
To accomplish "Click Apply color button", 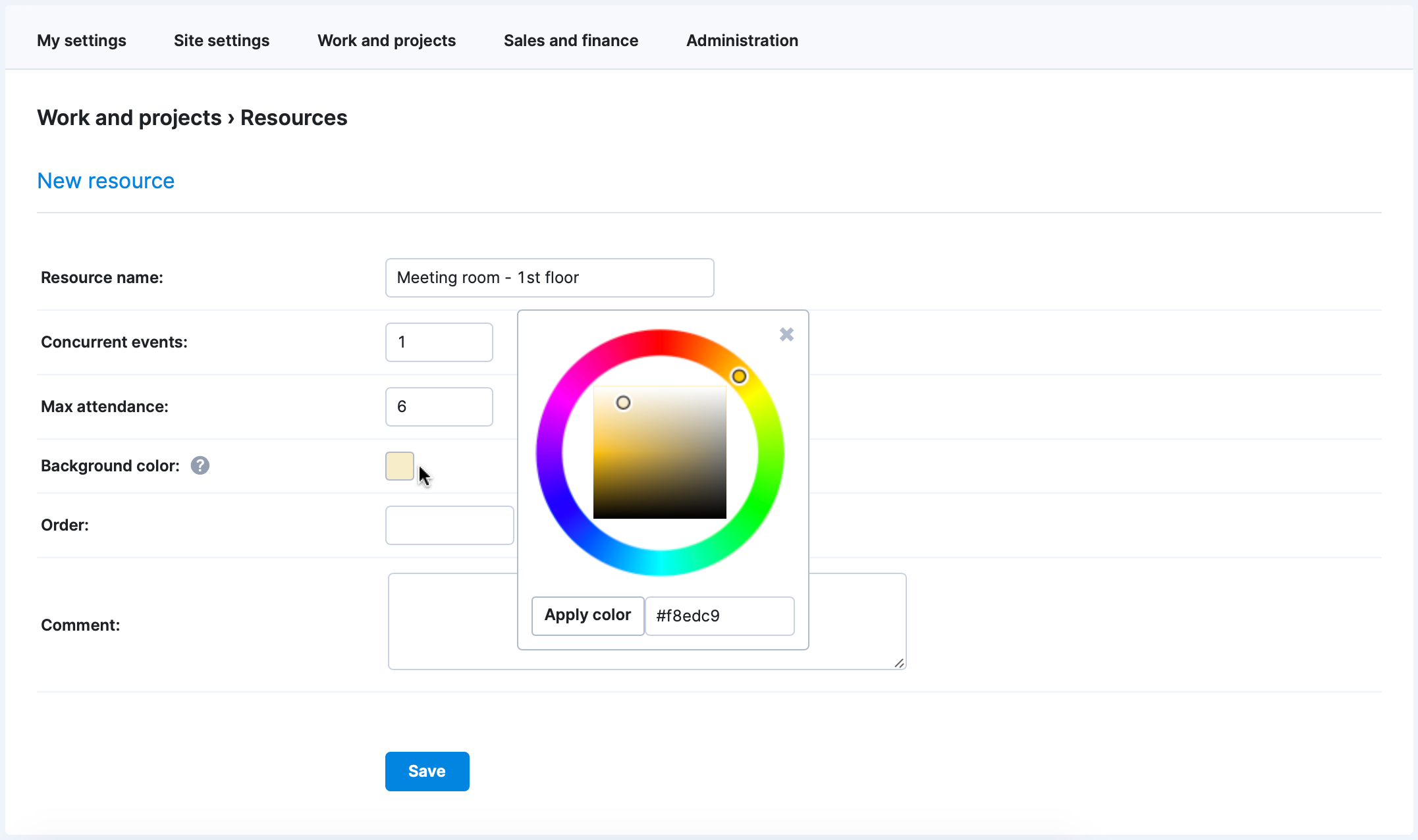I will pos(587,616).
